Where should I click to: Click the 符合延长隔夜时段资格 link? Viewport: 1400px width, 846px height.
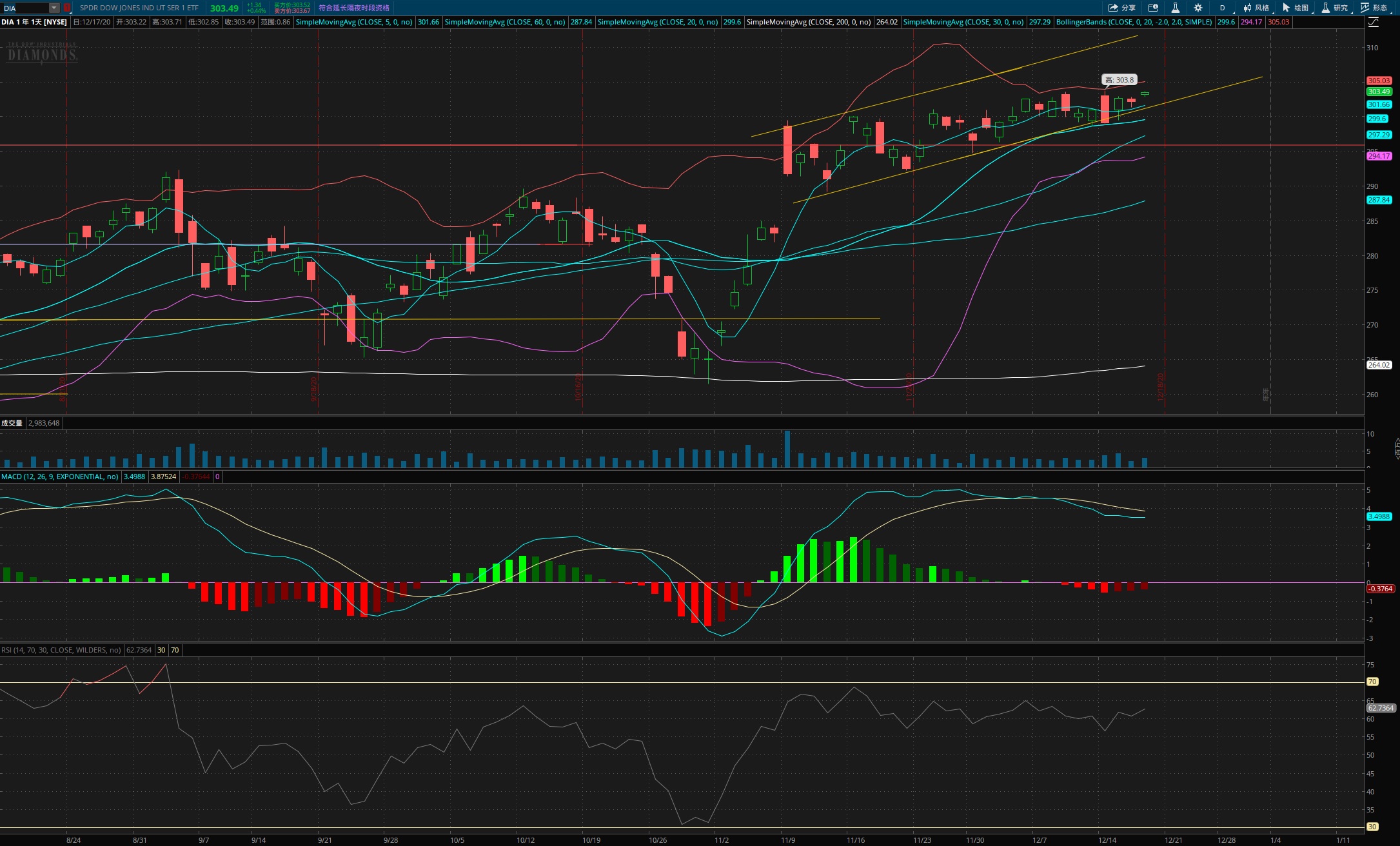[354, 8]
